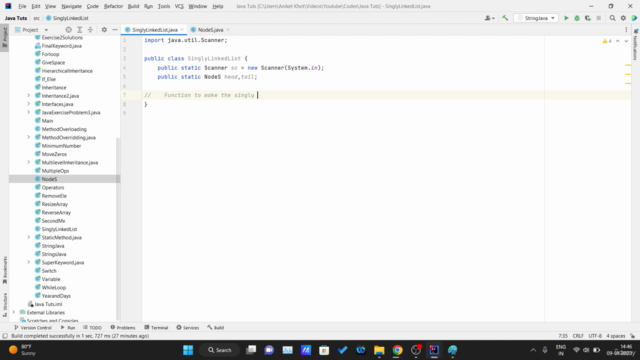Open the Windows Start menu
The width and height of the screenshot is (640, 360).
pos(188,350)
